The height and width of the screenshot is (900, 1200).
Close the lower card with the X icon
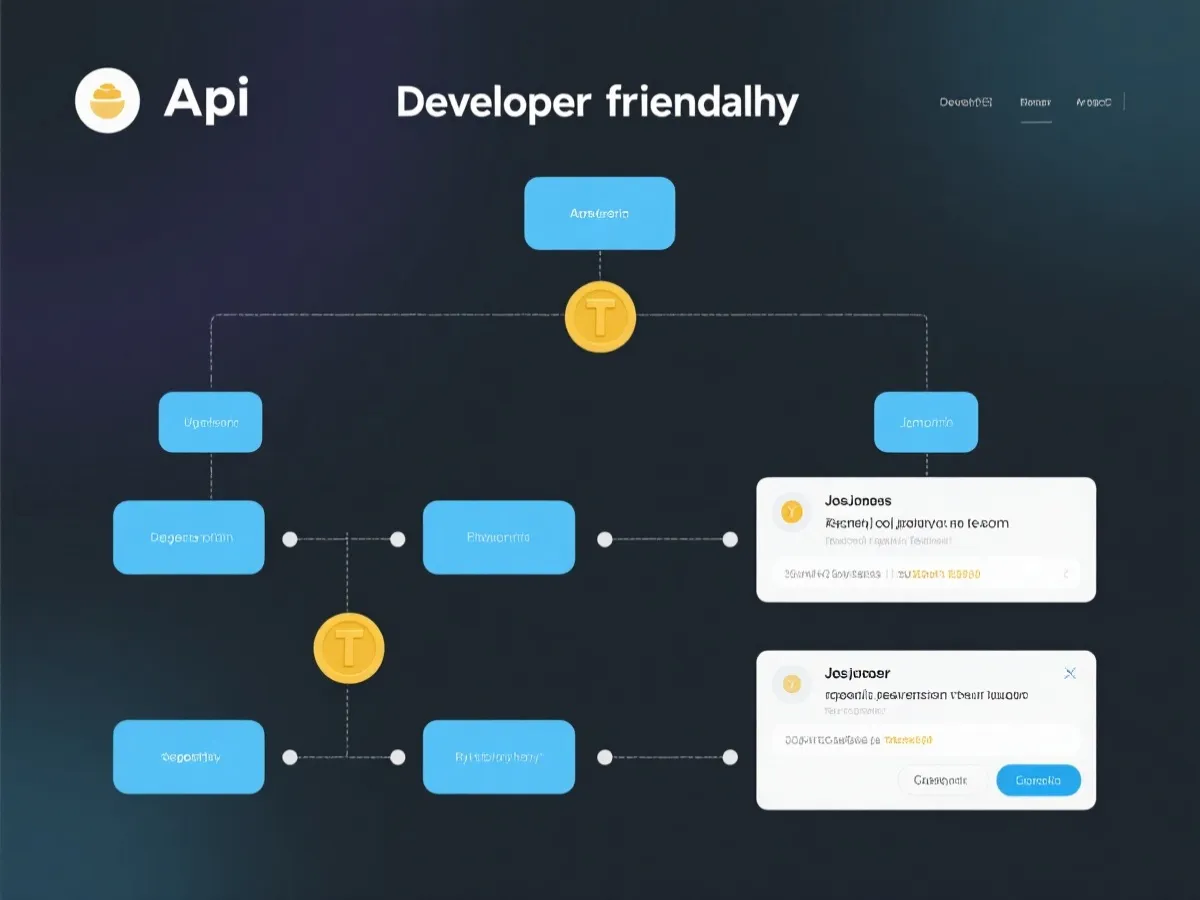pos(1069,673)
